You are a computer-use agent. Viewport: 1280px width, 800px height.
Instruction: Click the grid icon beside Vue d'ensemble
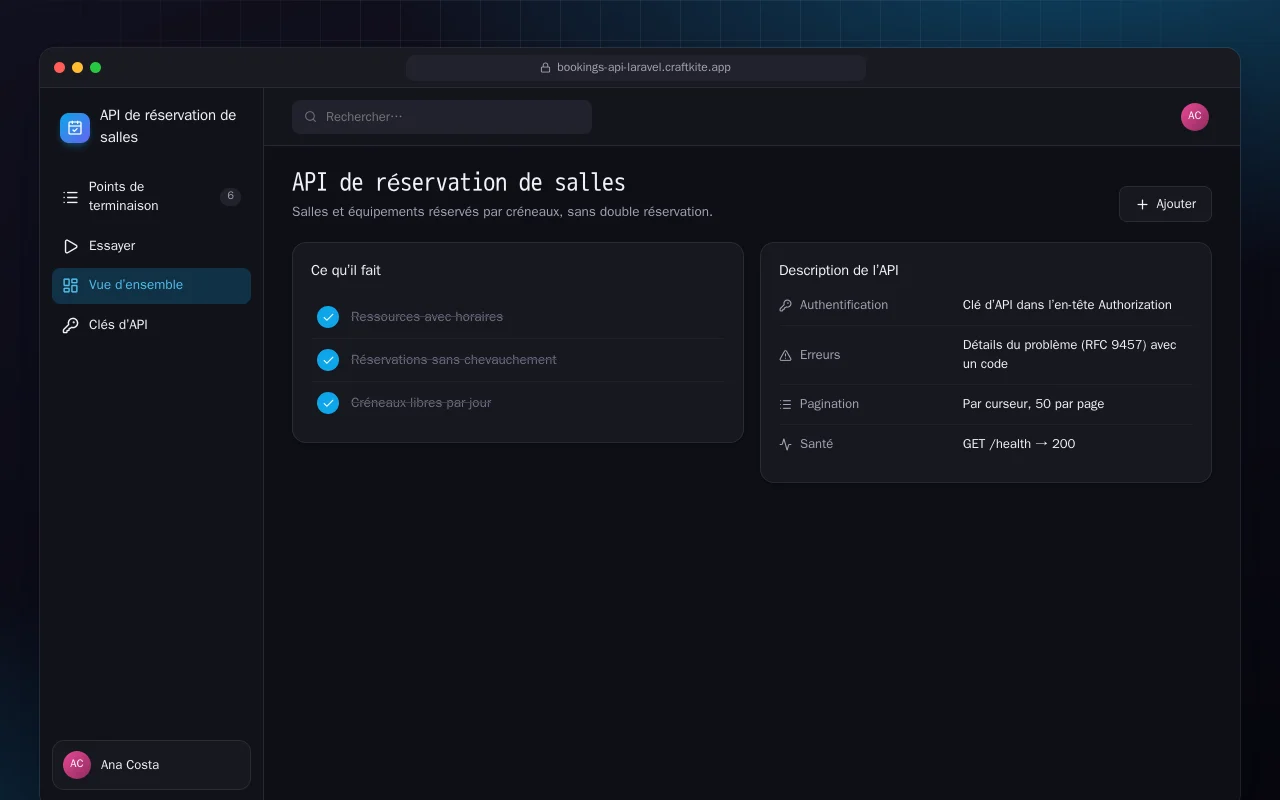[70, 285]
